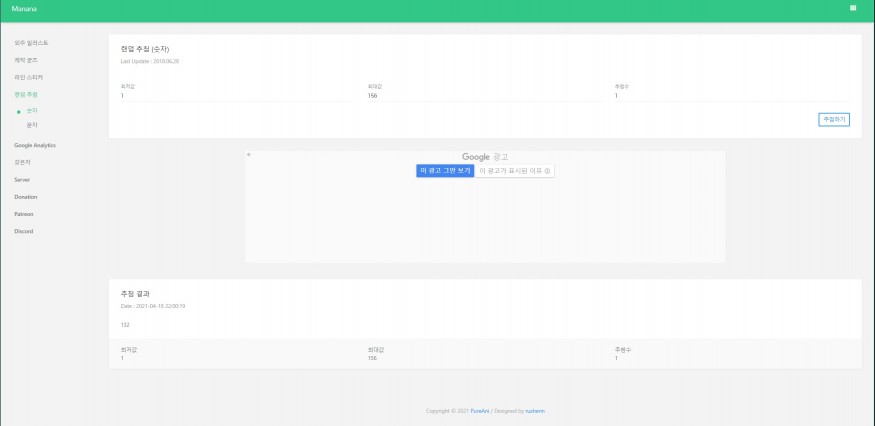Go to 라인 스티커 in sidebar
The width and height of the screenshot is (875, 426).
29,77
